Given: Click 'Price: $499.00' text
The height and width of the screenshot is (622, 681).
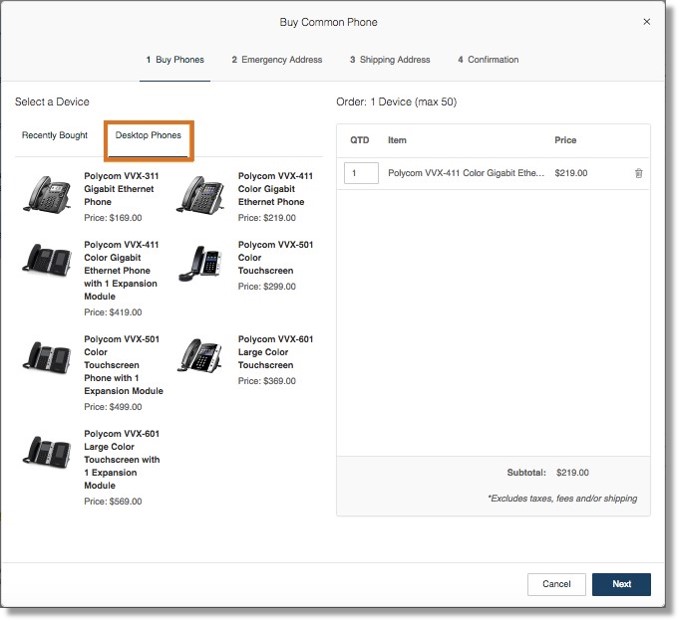Looking at the screenshot, I should coord(113,407).
